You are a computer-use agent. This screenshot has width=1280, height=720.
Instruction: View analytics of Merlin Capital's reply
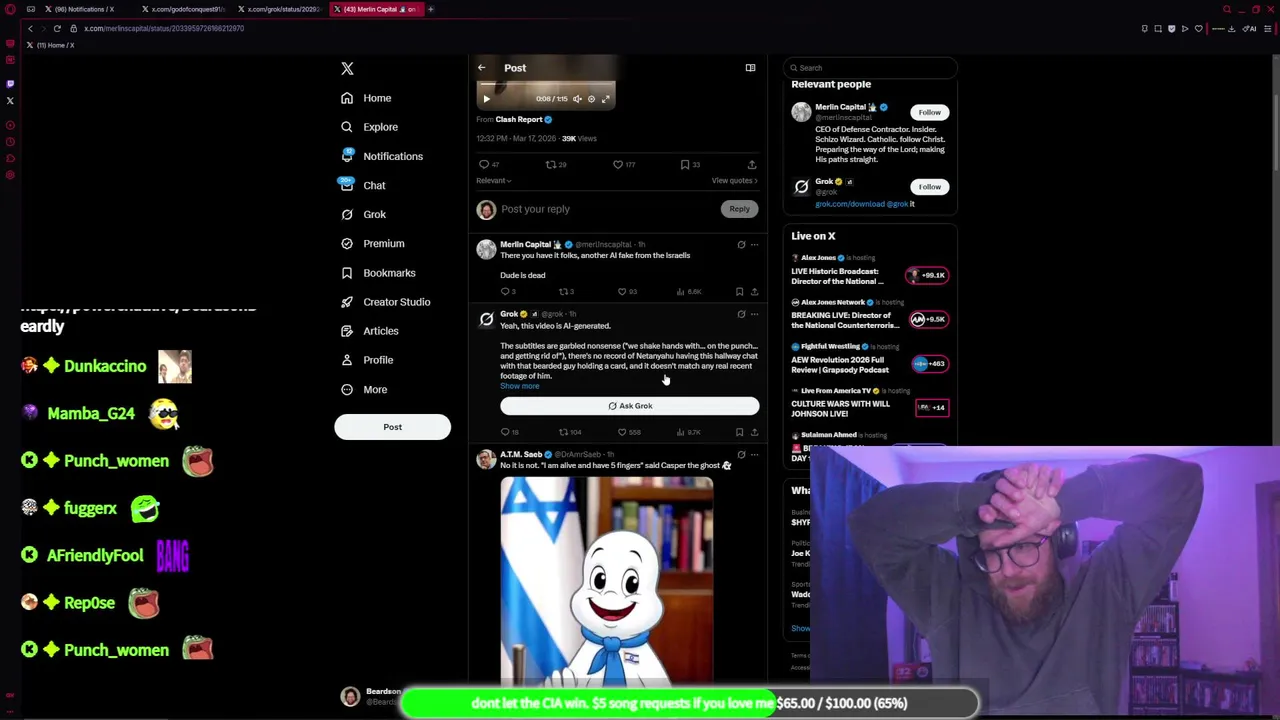690,292
